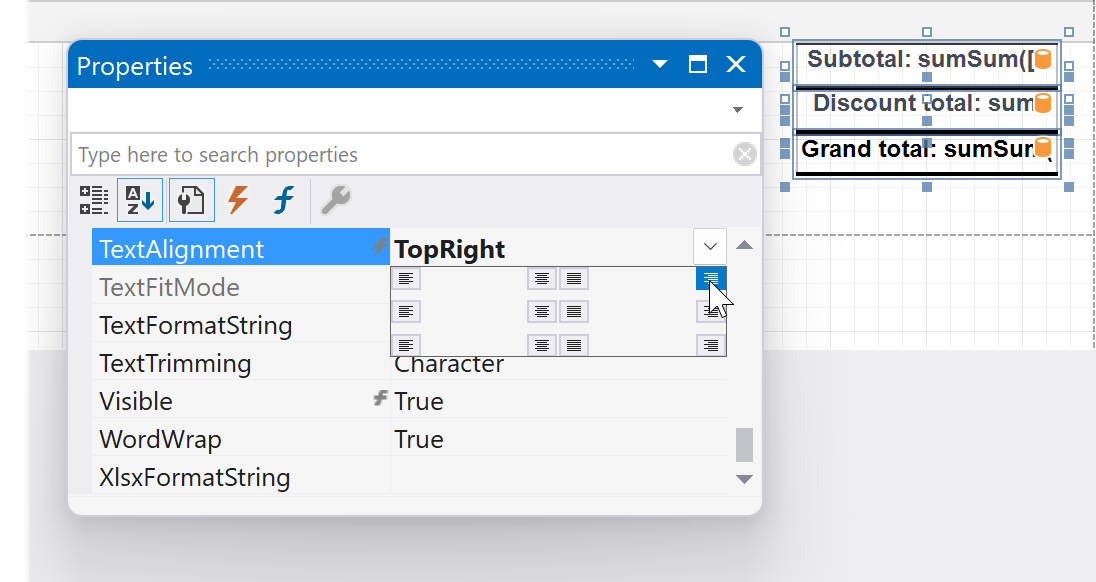Open the Expressions view via italic f icon
This screenshot has width=1096, height=582.
[283, 199]
